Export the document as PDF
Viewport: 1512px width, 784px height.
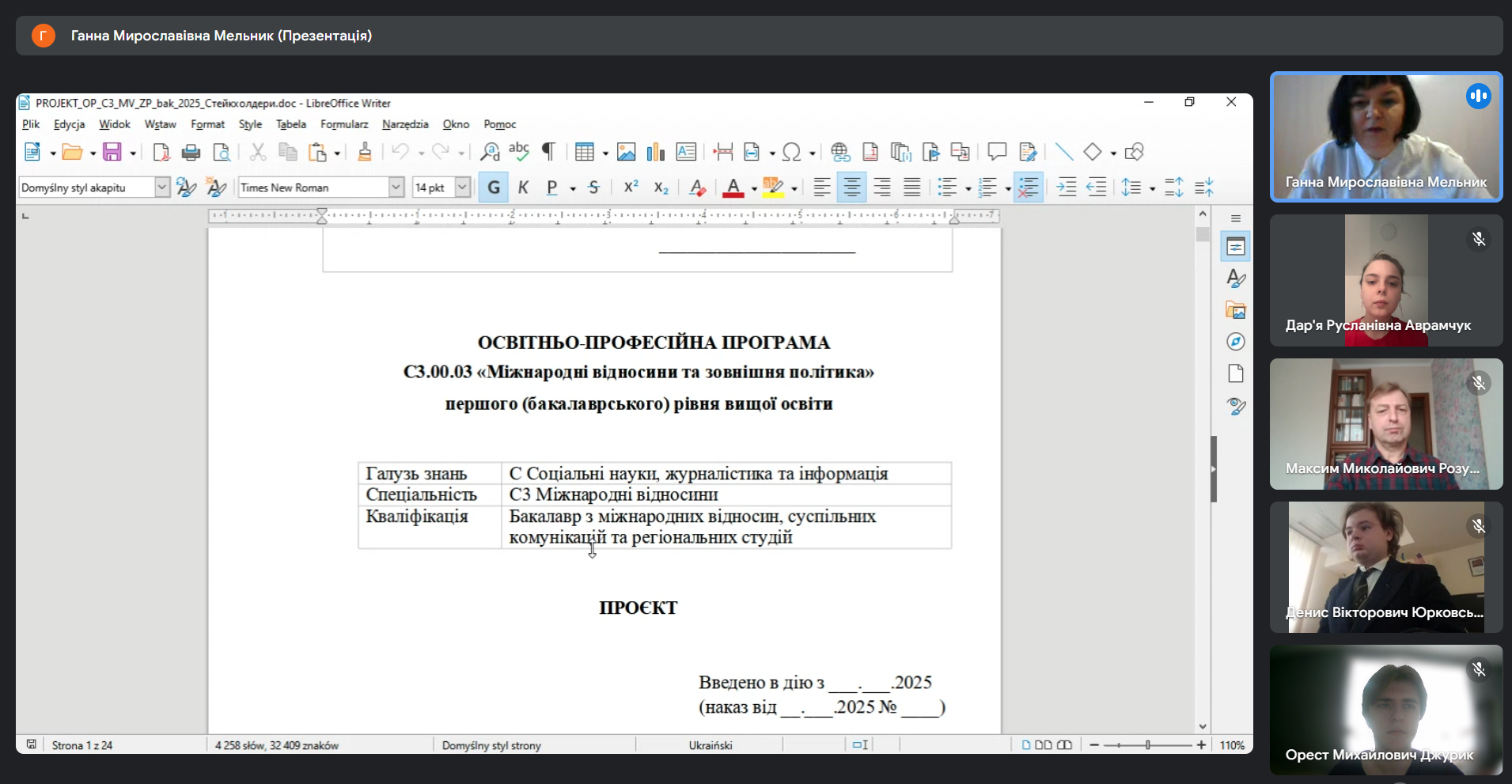[x=161, y=152]
